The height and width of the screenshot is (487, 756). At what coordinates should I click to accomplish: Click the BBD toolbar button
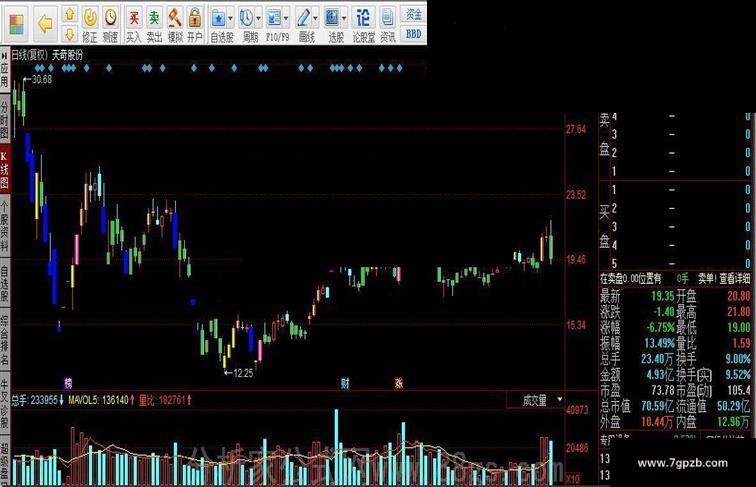tap(414, 34)
